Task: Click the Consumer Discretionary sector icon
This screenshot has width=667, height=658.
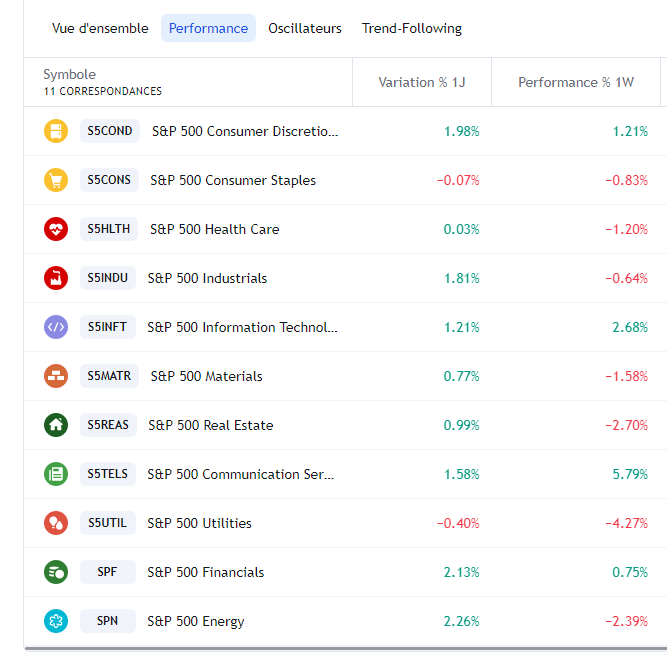Action: pos(56,131)
